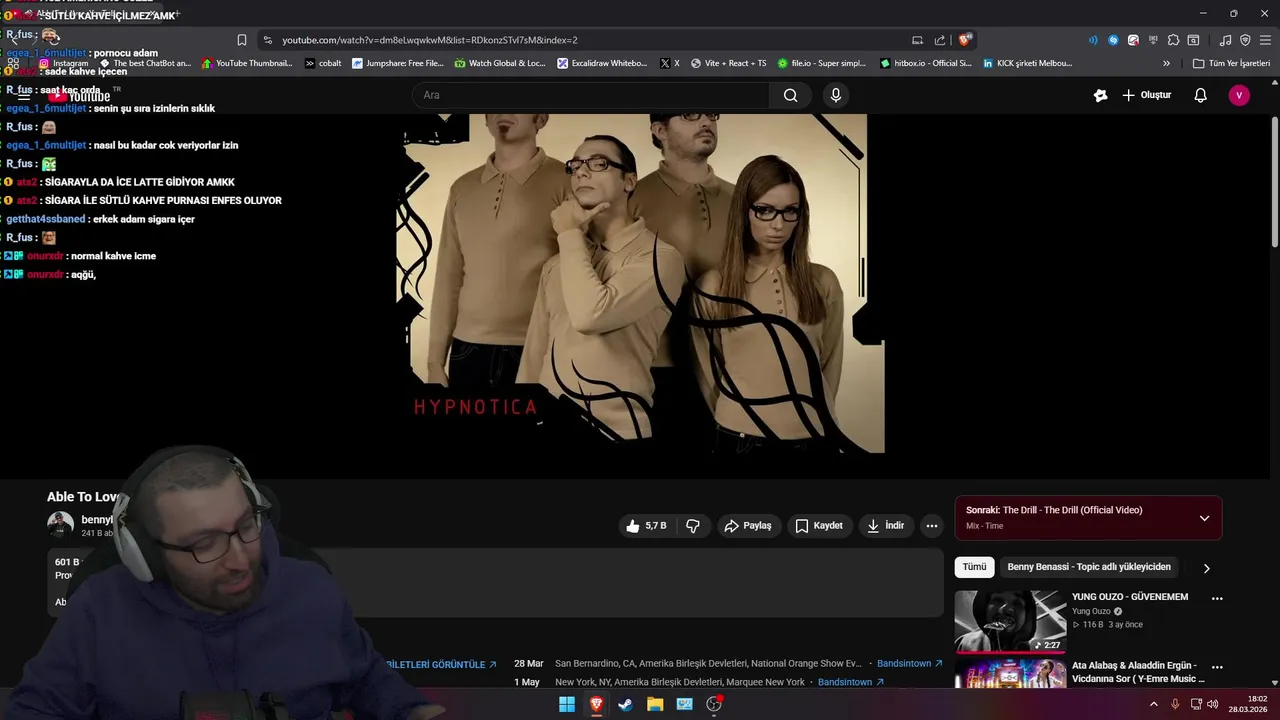Open YUNG OUZO - GÜVENEMEM thumbnail
Viewport: 1280px width, 720px height.
click(x=1010, y=621)
